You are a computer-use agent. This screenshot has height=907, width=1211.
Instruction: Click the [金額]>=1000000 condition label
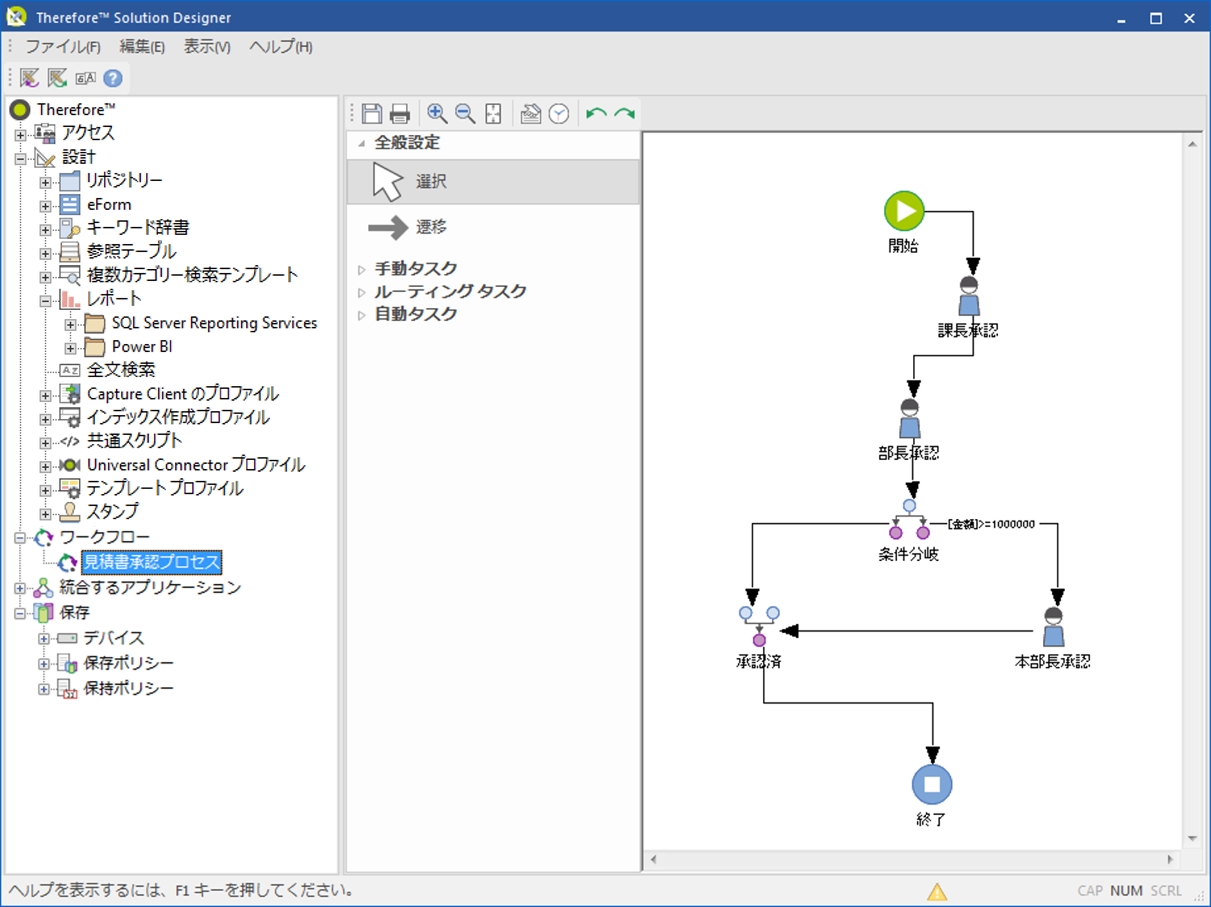tap(991, 523)
